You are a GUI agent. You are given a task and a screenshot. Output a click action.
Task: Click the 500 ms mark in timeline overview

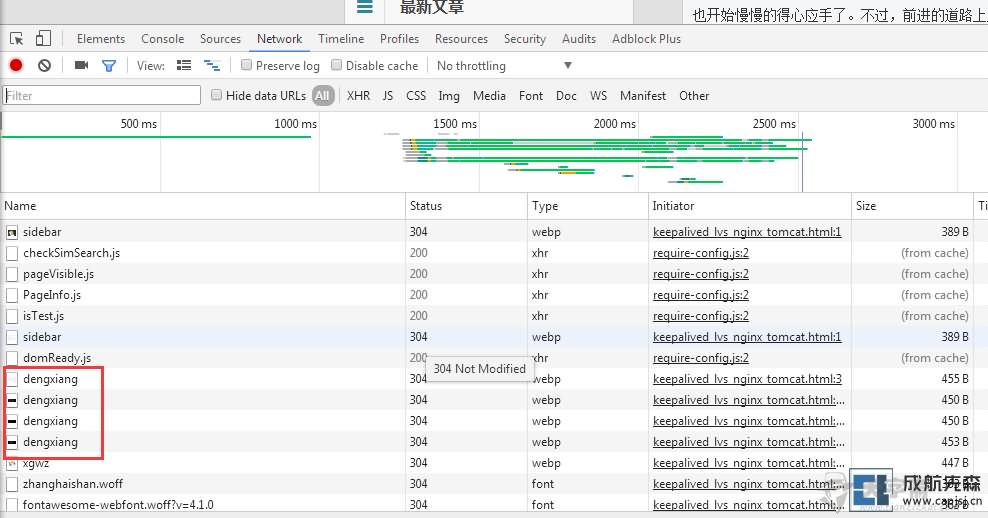(139, 124)
